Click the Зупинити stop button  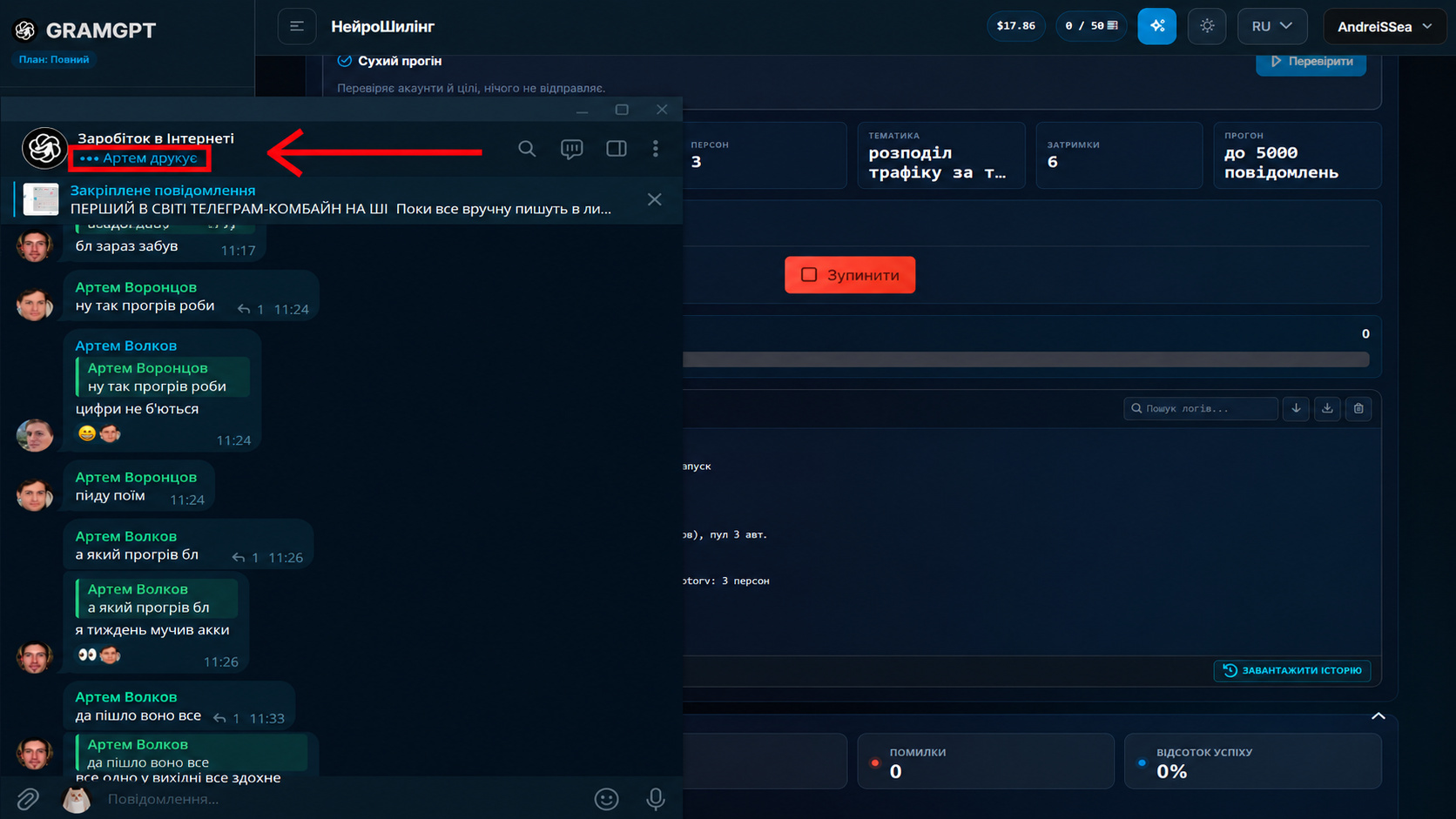click(x=850, y=275)
